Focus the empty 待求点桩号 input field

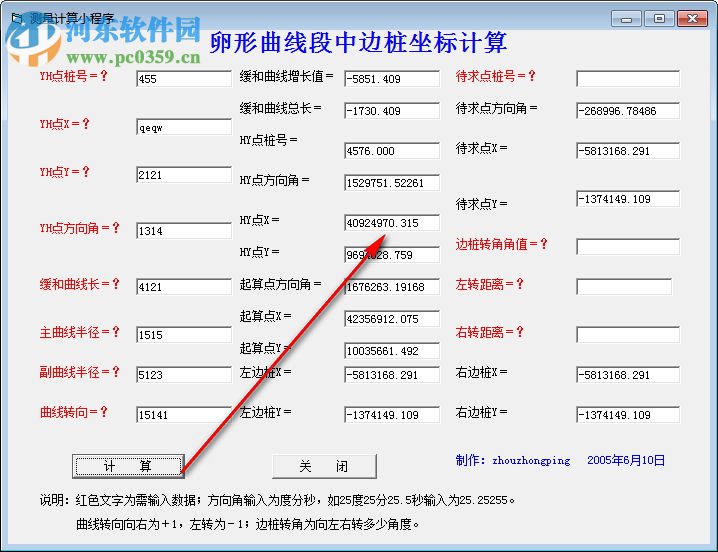[628, 78]
